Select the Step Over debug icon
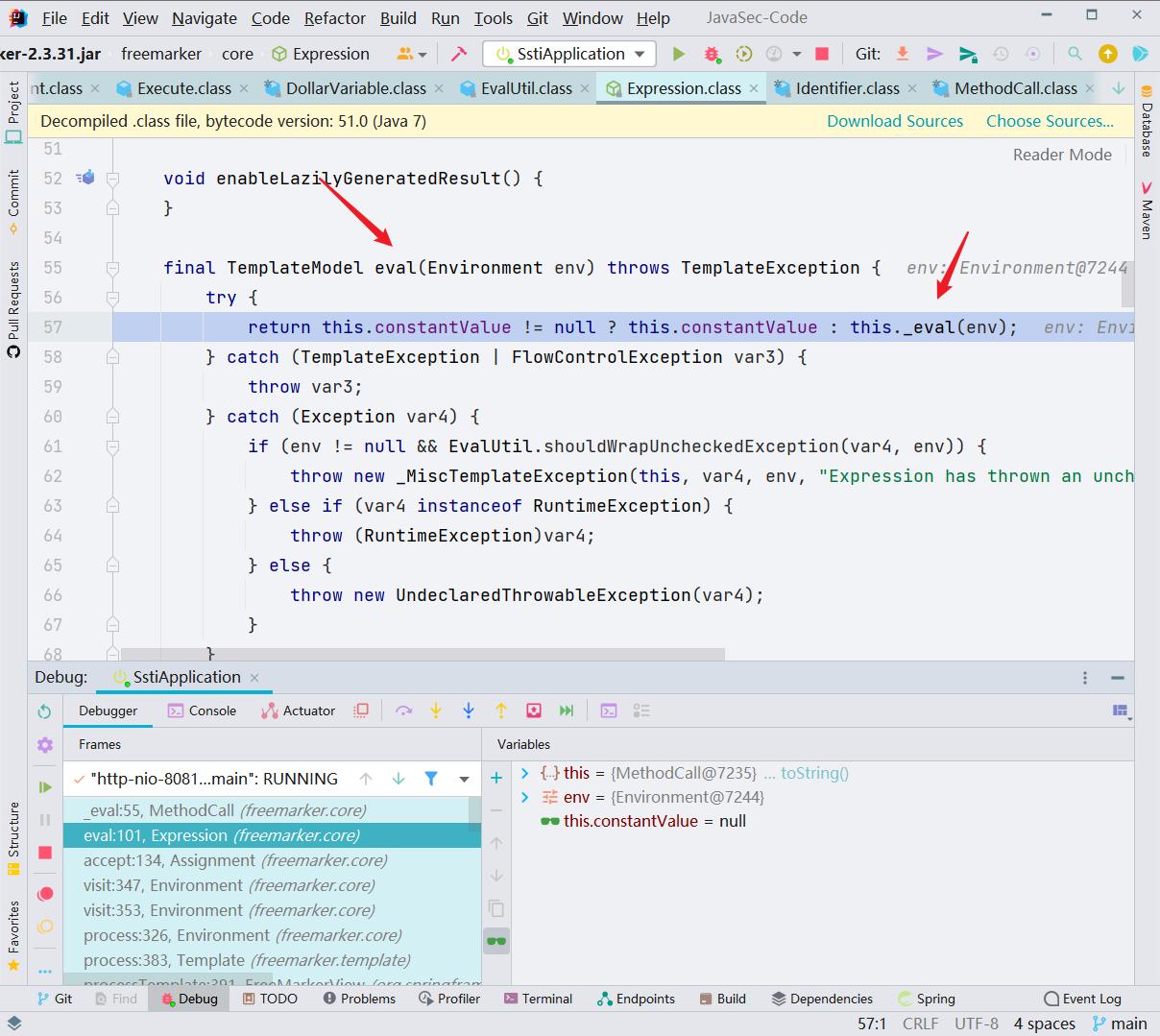1160x1036 pixels. tap(404, 711)
